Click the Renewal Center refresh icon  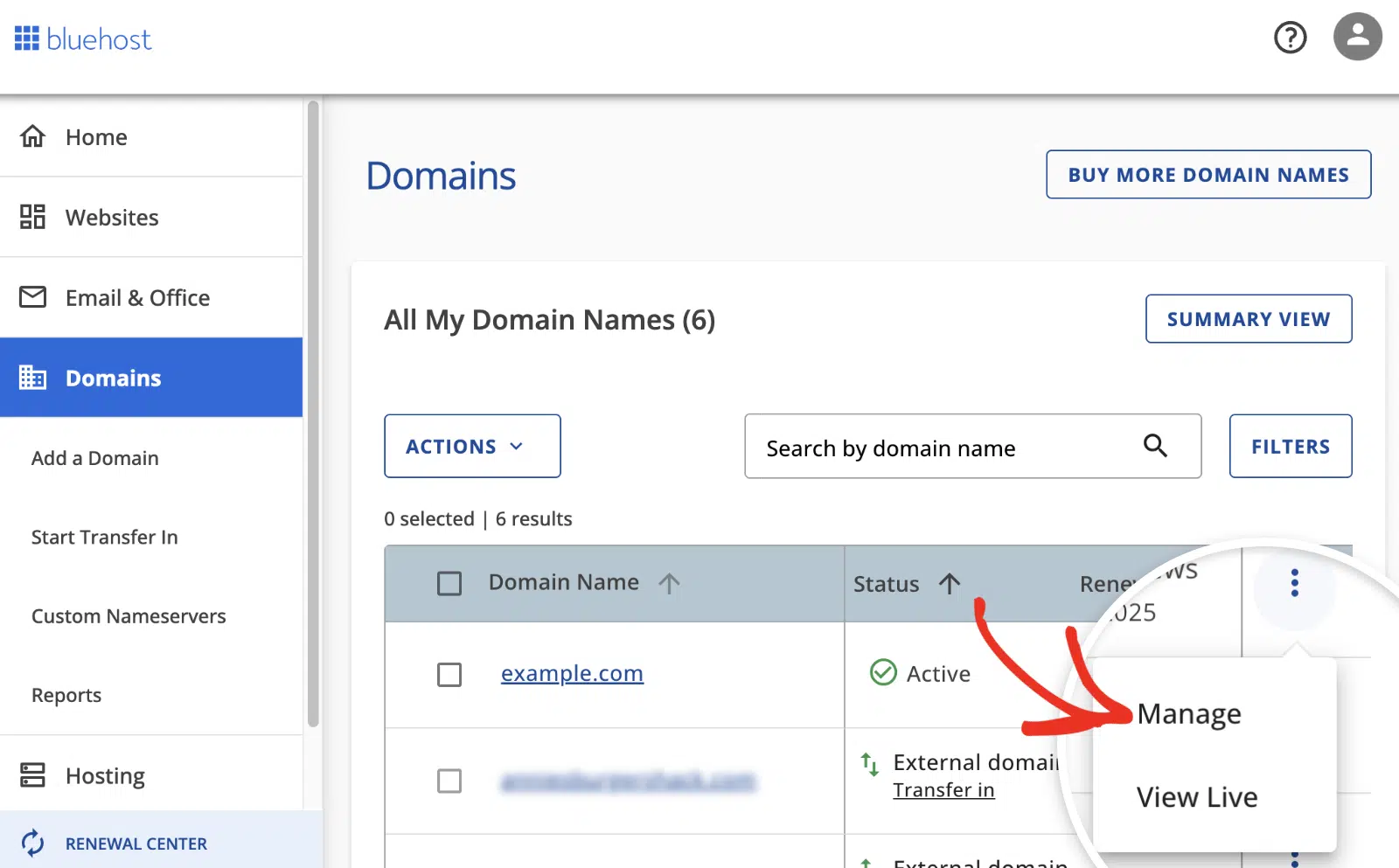pyautogui.click(x=33, y=843)
